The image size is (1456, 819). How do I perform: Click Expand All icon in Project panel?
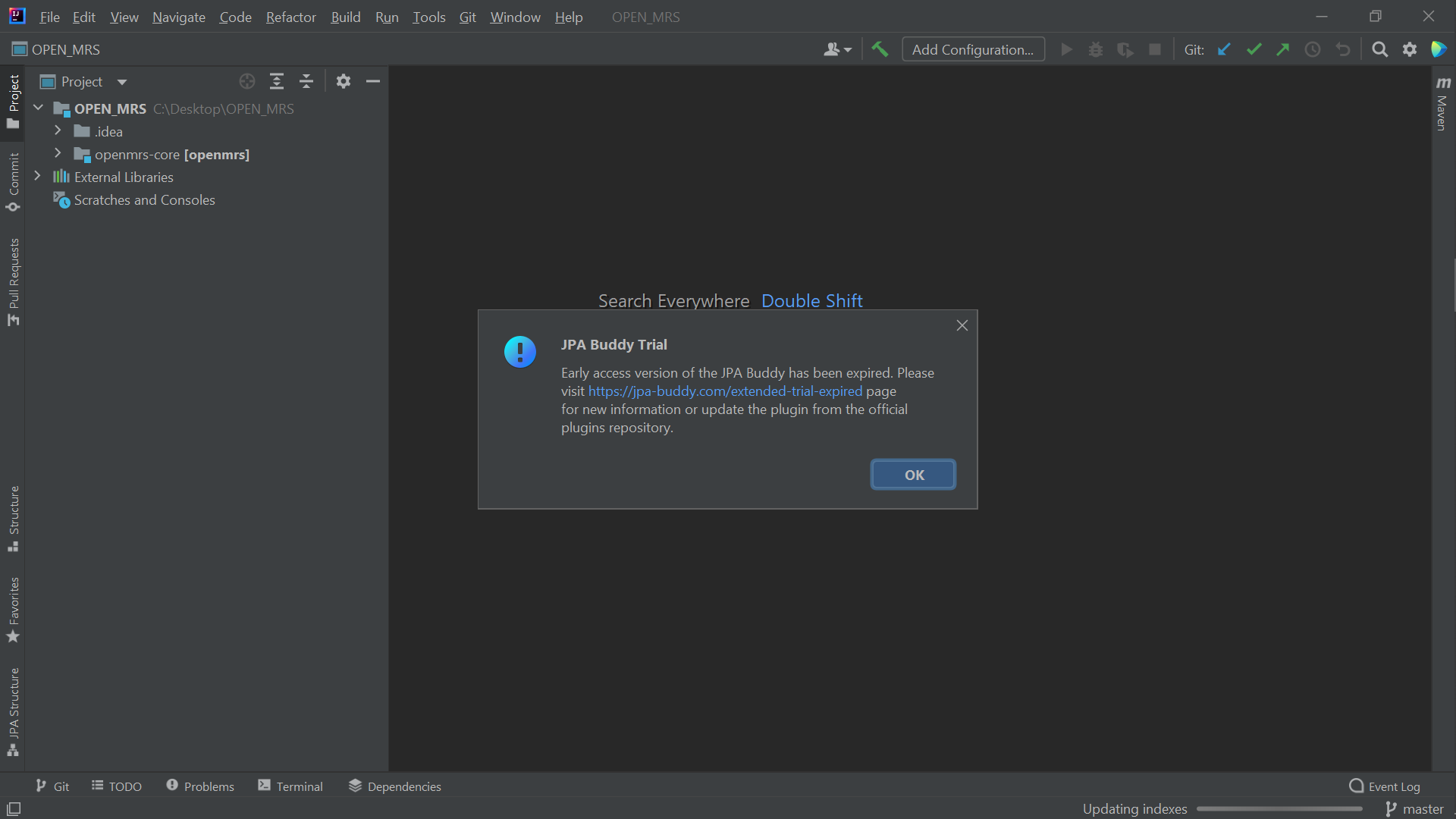tap(277, 81)
